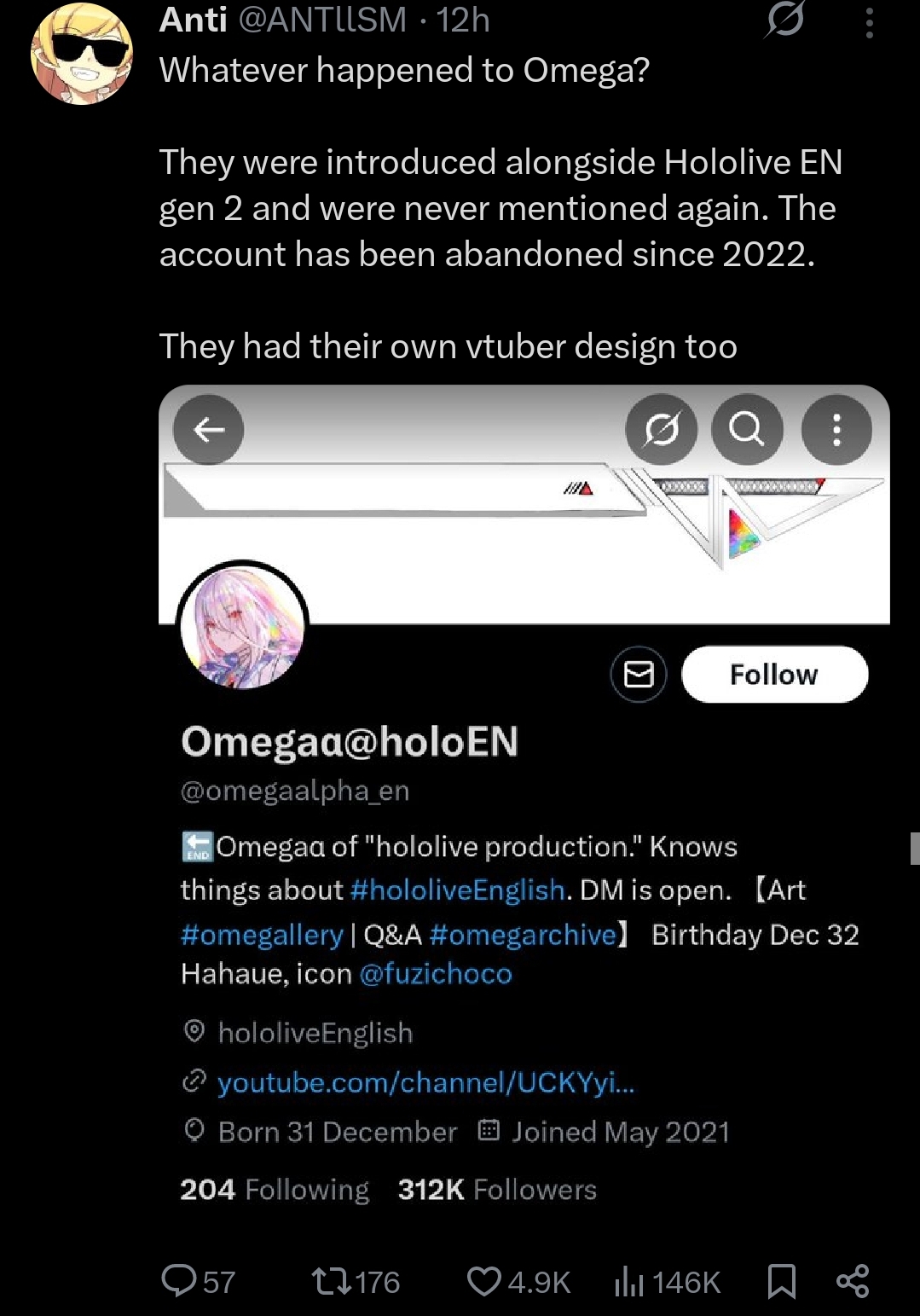Open tweet view analytics icon
Image resolution: width=920 pixels, height=1316 pixels.
click(x=629, y=1281)
